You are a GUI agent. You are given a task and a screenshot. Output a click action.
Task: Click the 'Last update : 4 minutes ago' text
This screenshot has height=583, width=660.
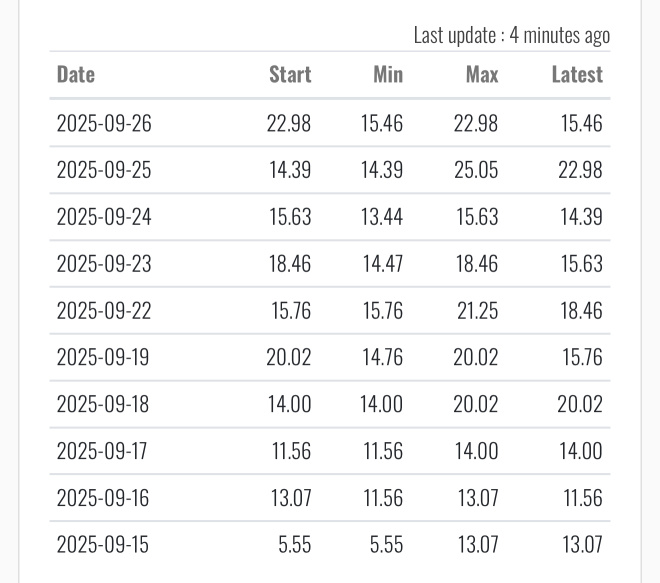(x=511, y=35)
